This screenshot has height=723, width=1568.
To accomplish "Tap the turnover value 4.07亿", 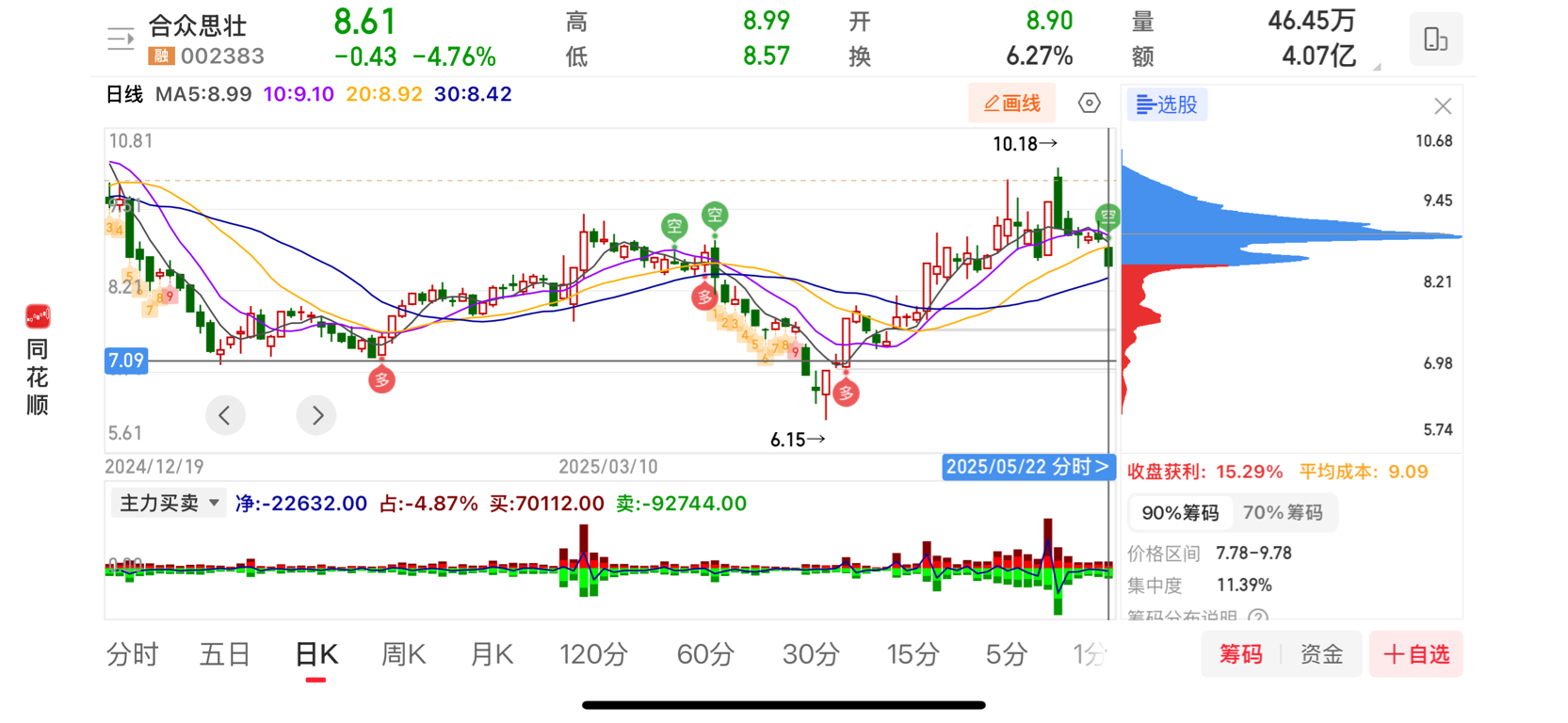I will (x=1318, y=56).
